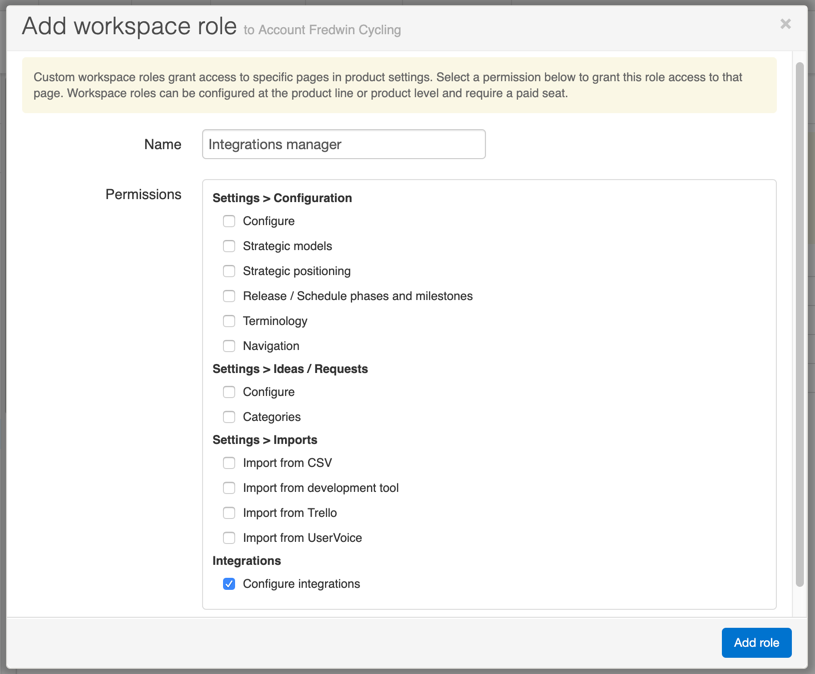
Task: Click the Strategic models label text
Action: [x=287, y=246]
